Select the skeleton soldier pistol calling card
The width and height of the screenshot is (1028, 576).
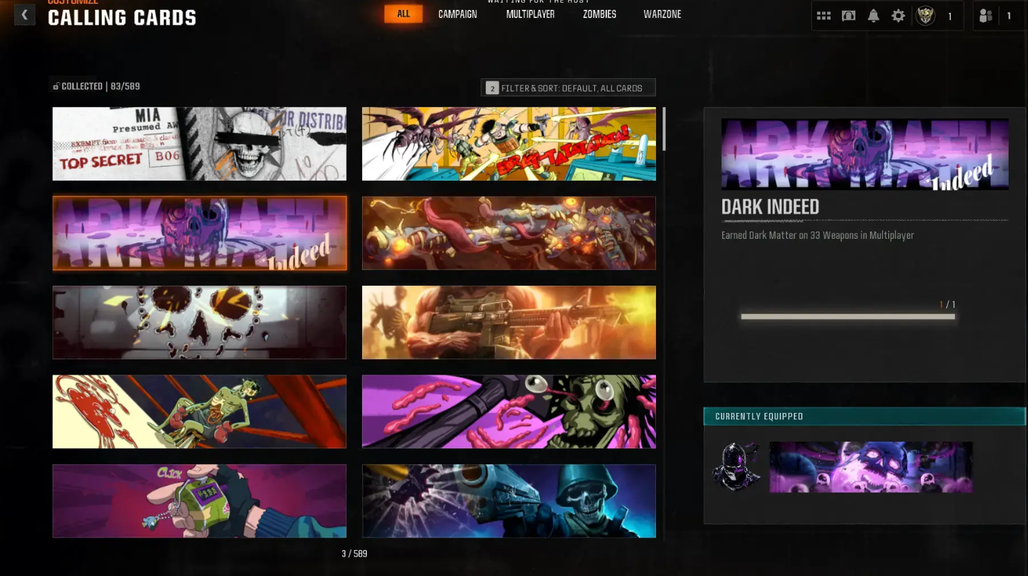pyautogui.click(x=509, y=501)
